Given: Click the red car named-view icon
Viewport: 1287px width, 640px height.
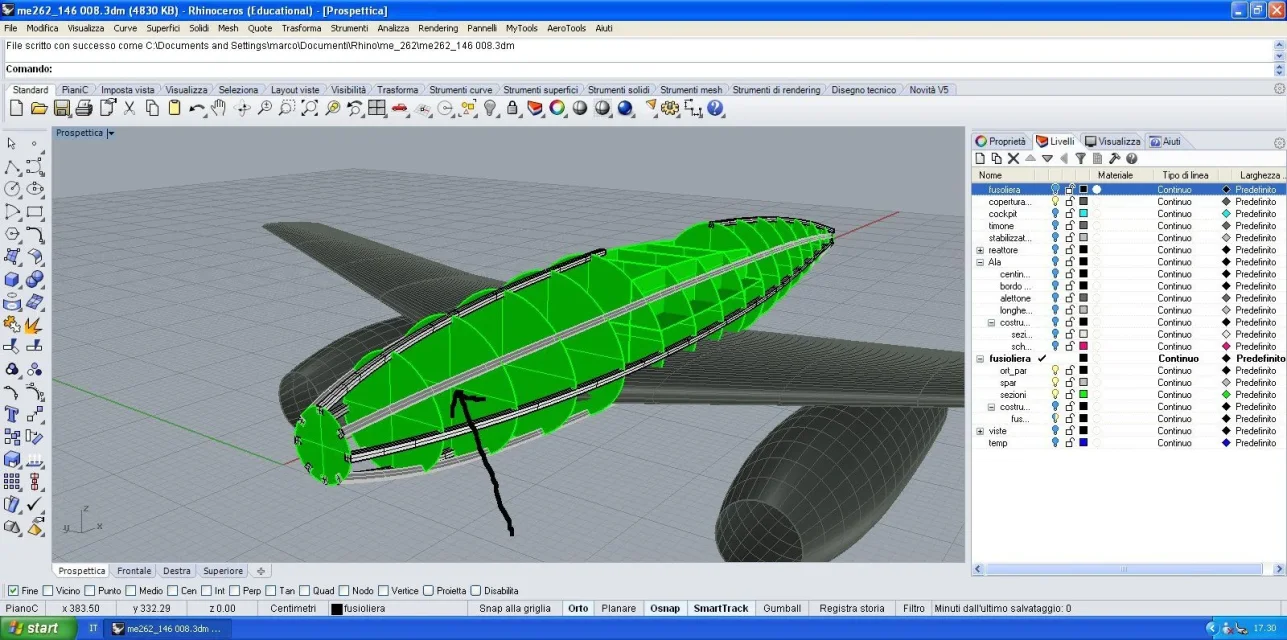Looking at the screenshot, I should point(400,108).
